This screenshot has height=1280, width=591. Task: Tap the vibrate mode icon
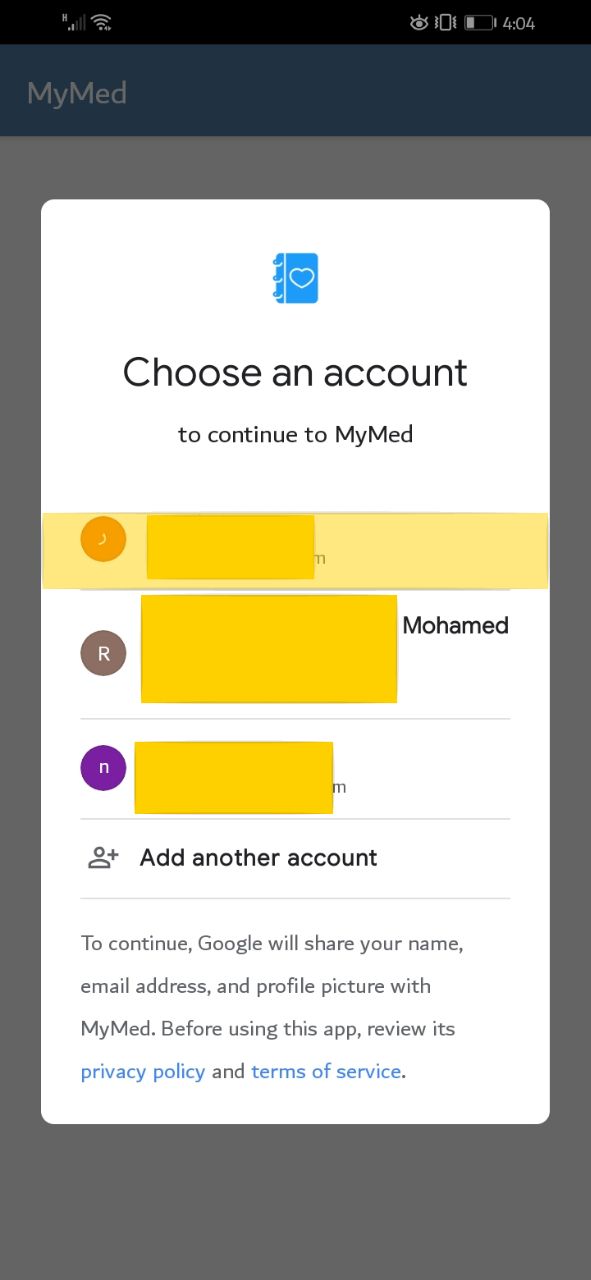[446, 22]
